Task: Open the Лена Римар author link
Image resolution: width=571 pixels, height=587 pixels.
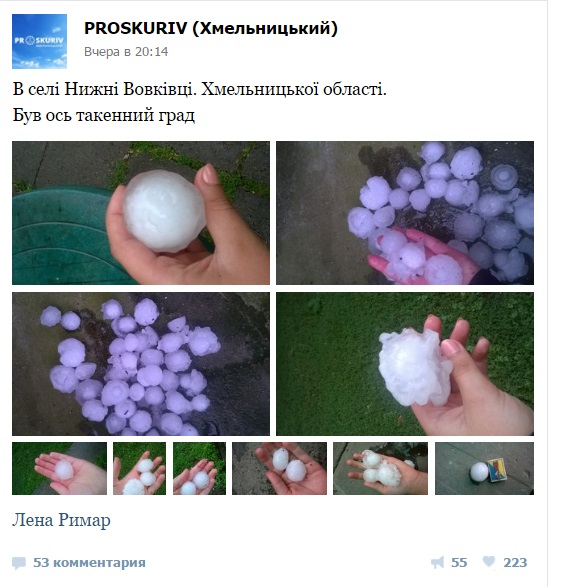Action: (x=61, y=520)
